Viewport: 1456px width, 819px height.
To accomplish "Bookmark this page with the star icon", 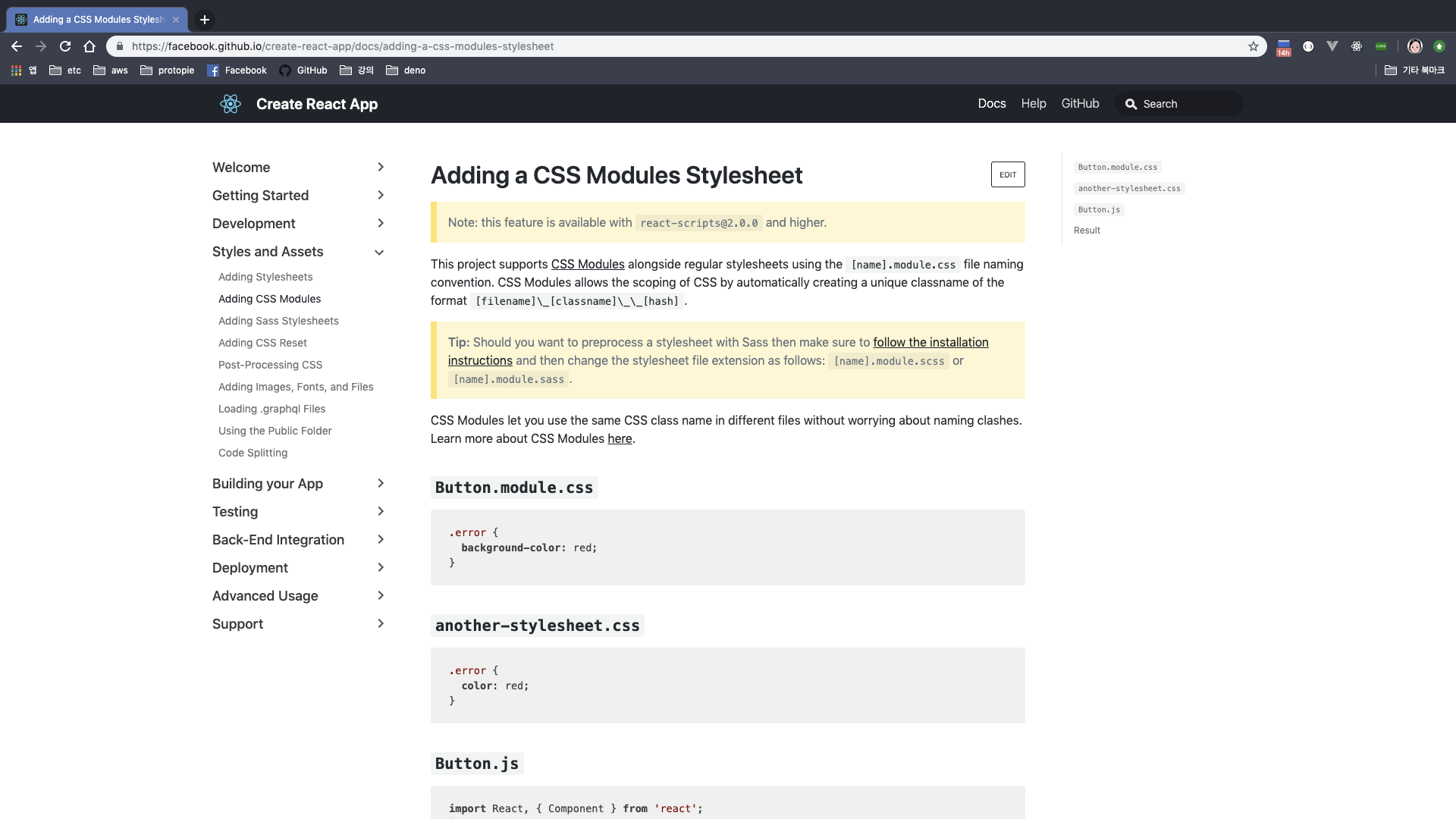I will tap(1254, 46).
